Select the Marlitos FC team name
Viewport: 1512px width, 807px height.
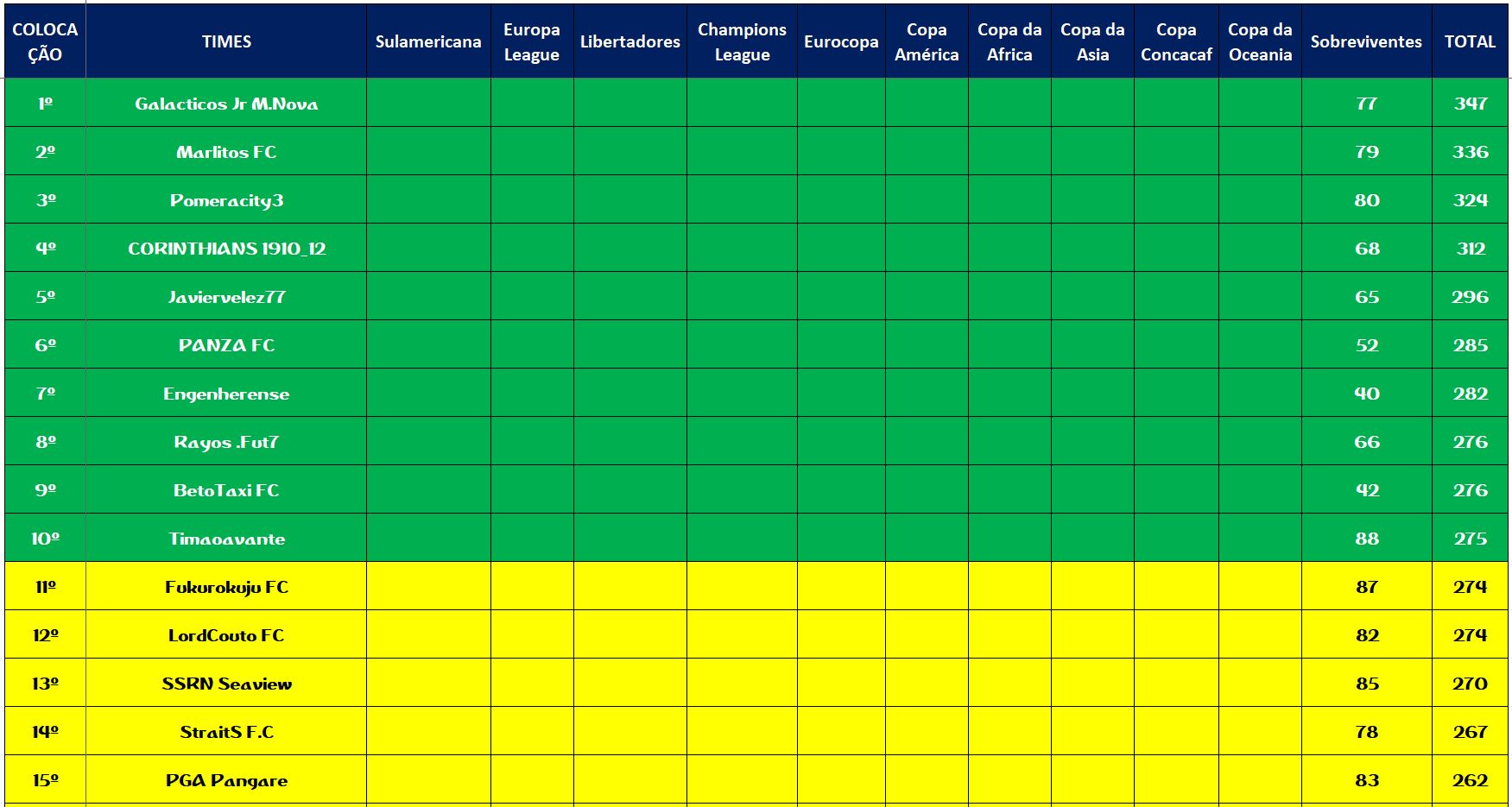pos(226,152)
